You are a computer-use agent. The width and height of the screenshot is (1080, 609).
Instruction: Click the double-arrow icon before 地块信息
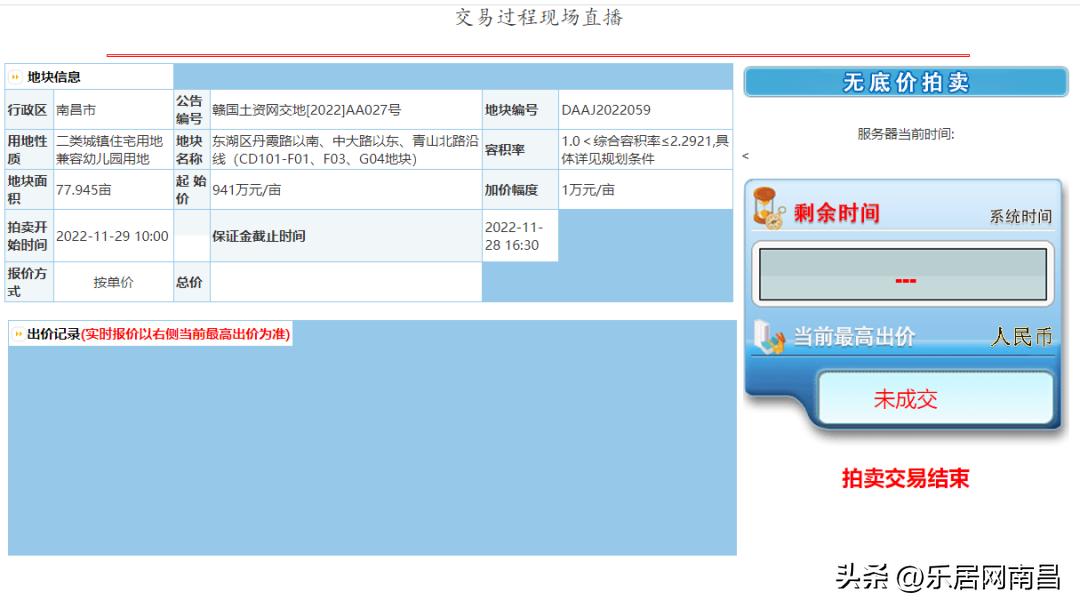[16, 76]
